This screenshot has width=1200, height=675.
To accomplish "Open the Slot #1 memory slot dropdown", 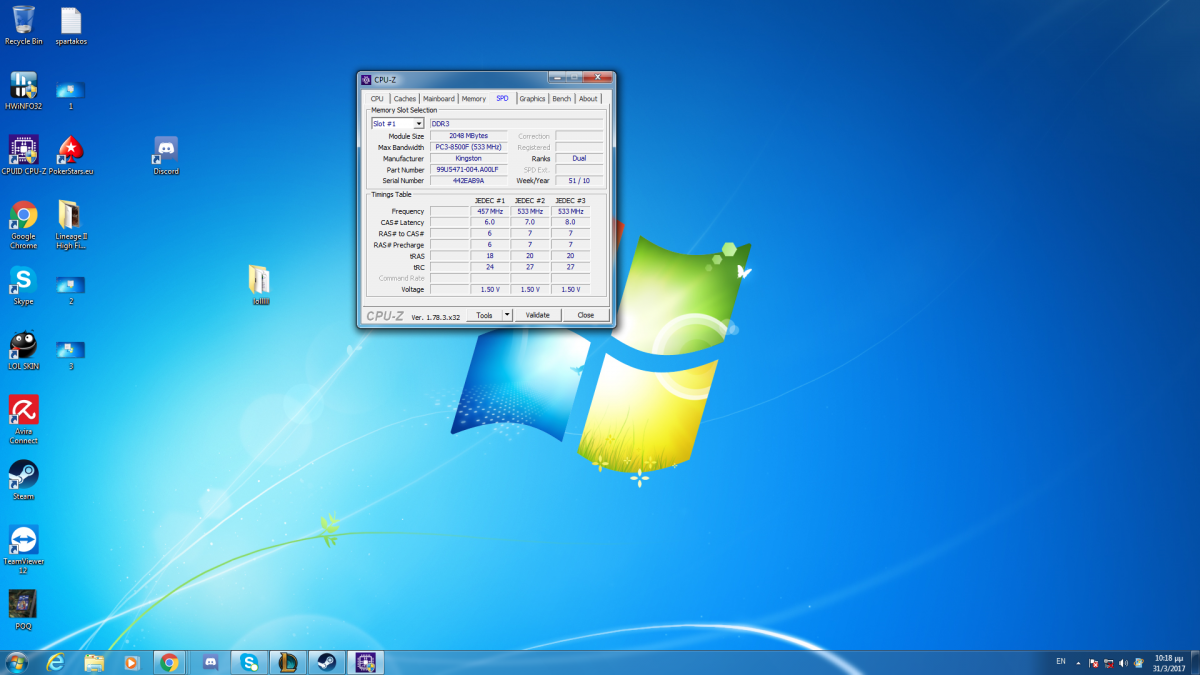I will 397,124.
